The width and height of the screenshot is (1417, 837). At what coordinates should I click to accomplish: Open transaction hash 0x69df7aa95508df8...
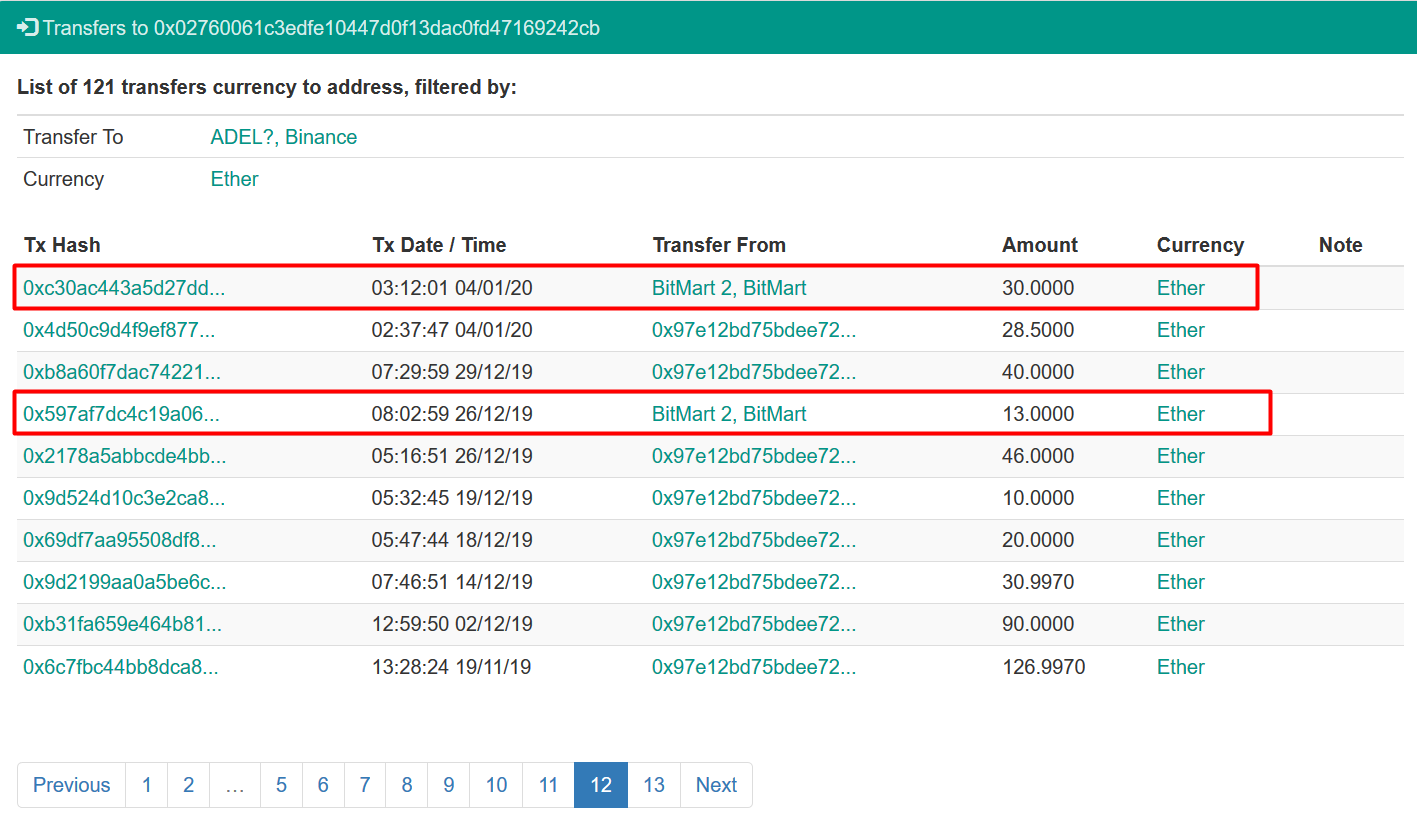(x=120, y=540)
